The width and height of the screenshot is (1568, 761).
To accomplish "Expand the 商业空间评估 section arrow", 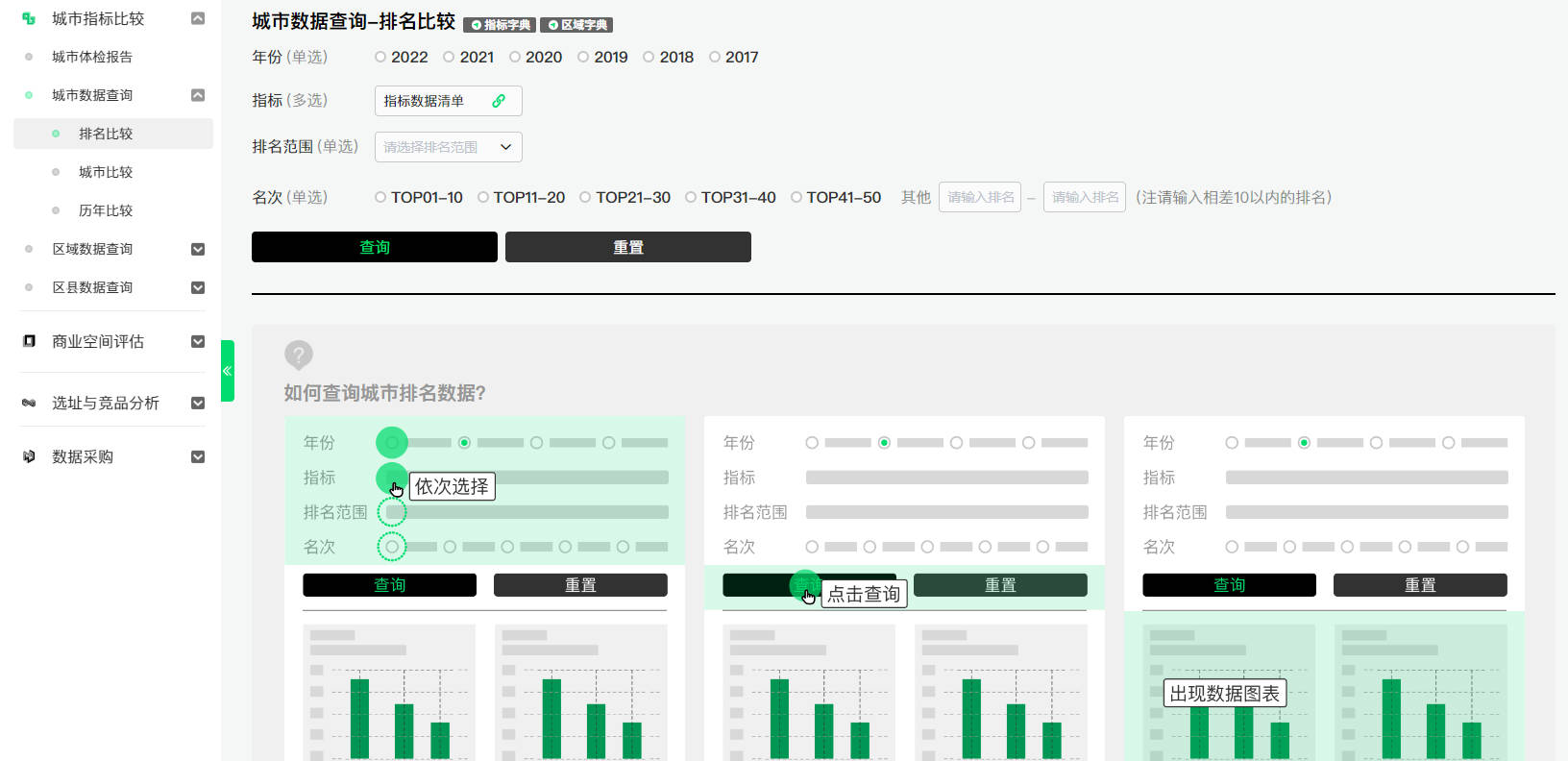I will (x=198, y=341).
